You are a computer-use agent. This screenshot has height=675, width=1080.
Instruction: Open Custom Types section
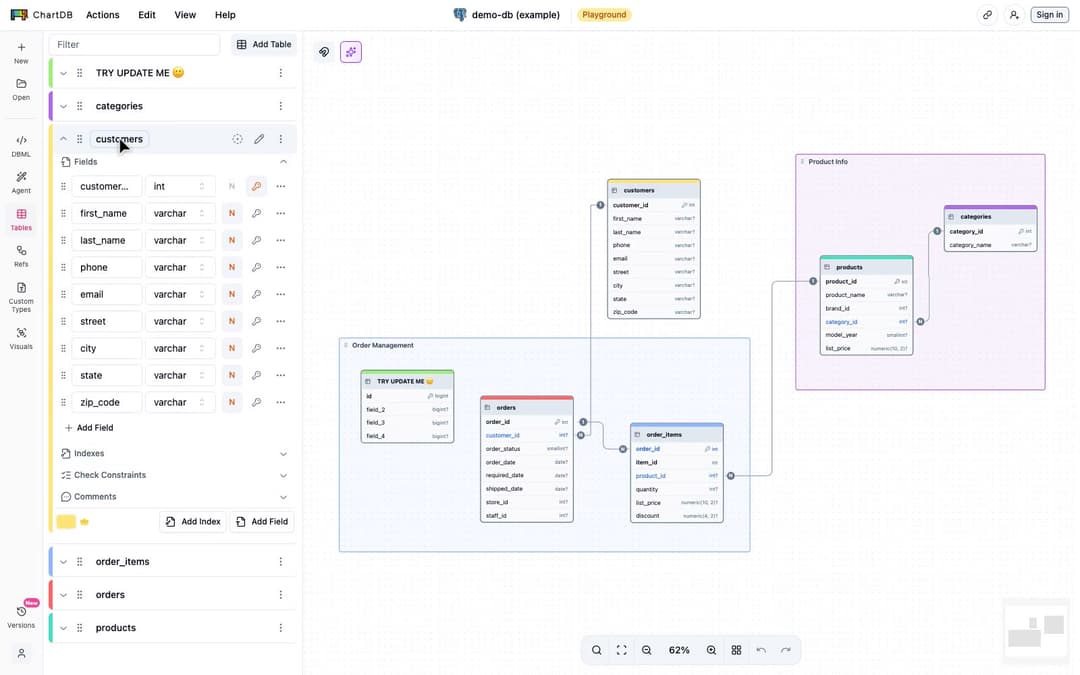(21, 297)
